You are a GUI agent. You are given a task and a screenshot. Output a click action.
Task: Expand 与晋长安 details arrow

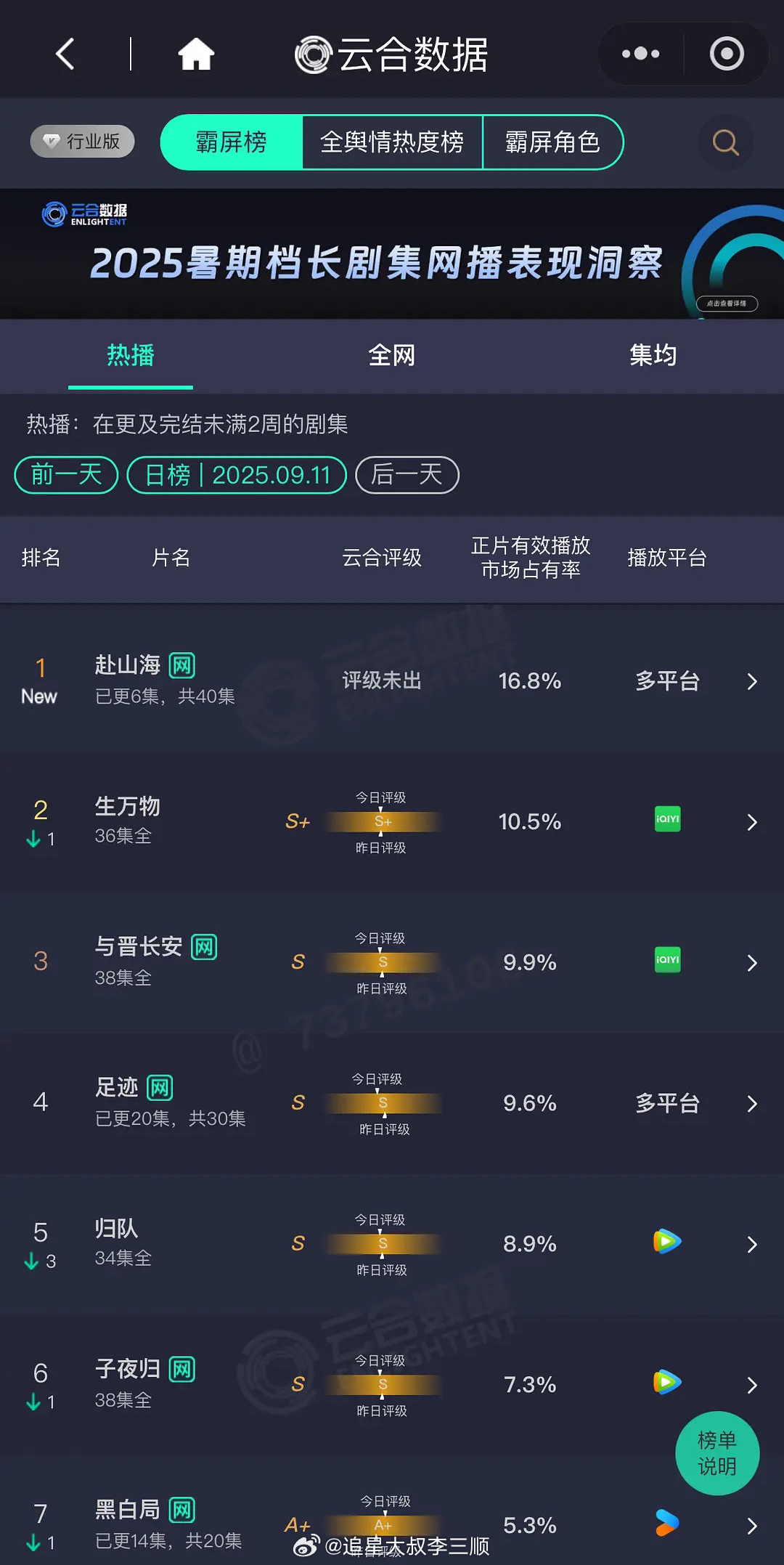click(752, 963)
